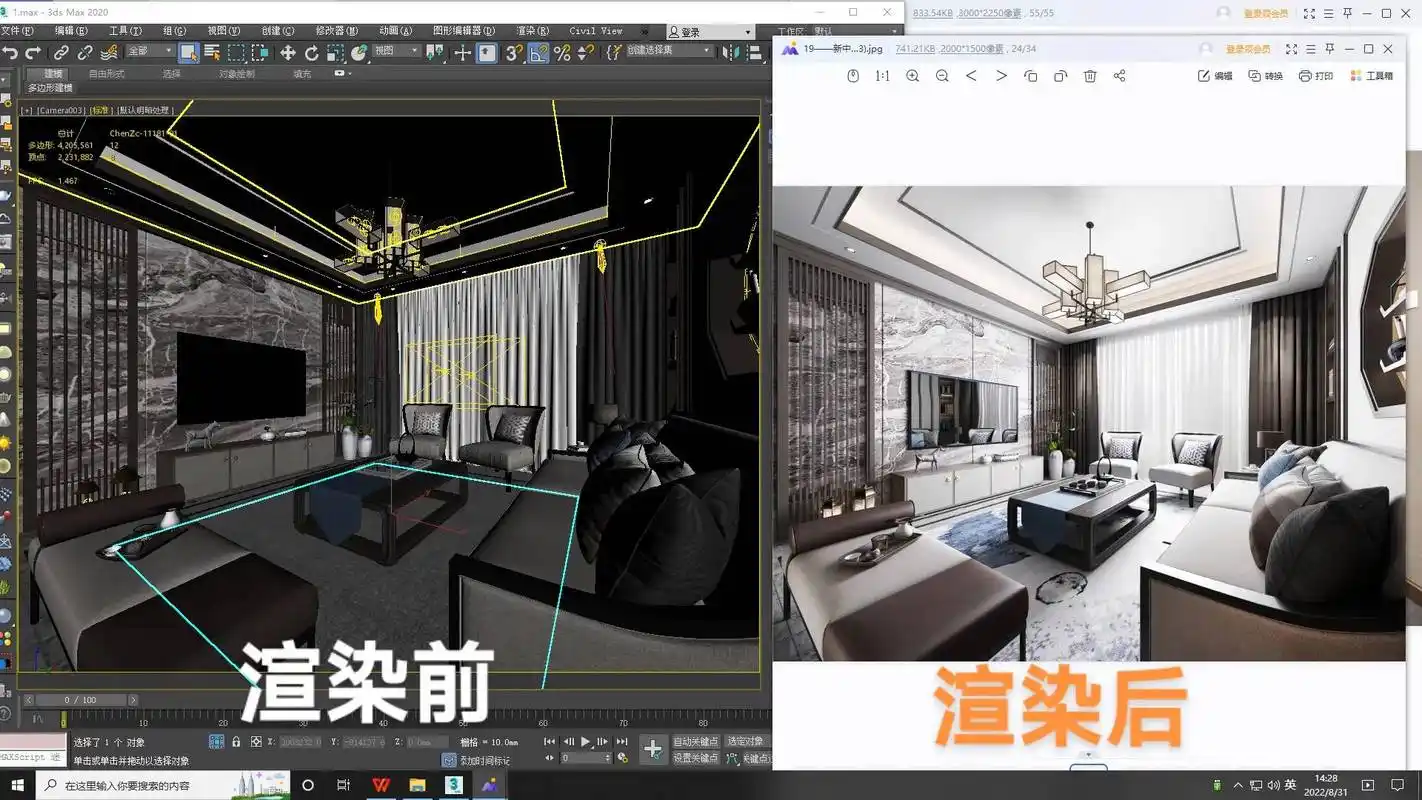1422x800 pixels.
Task: Go to next image in viewer
Action: pos(1001,76)
